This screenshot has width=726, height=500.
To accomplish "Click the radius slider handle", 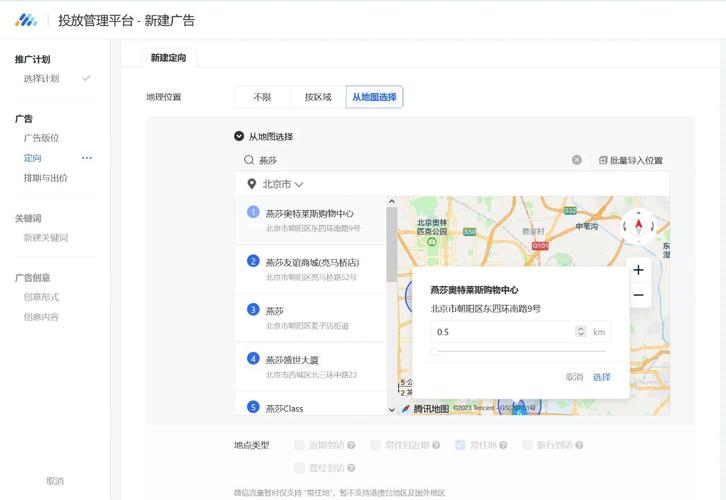I will [x=434, y=351].
